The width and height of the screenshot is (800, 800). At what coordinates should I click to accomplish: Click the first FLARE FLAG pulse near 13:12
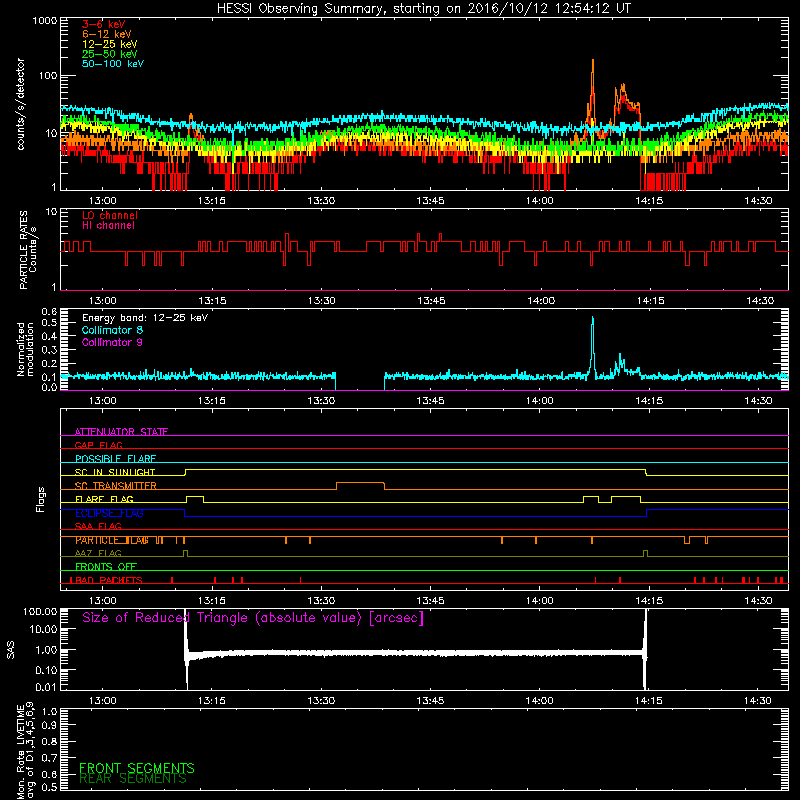(x=195, y=497)
